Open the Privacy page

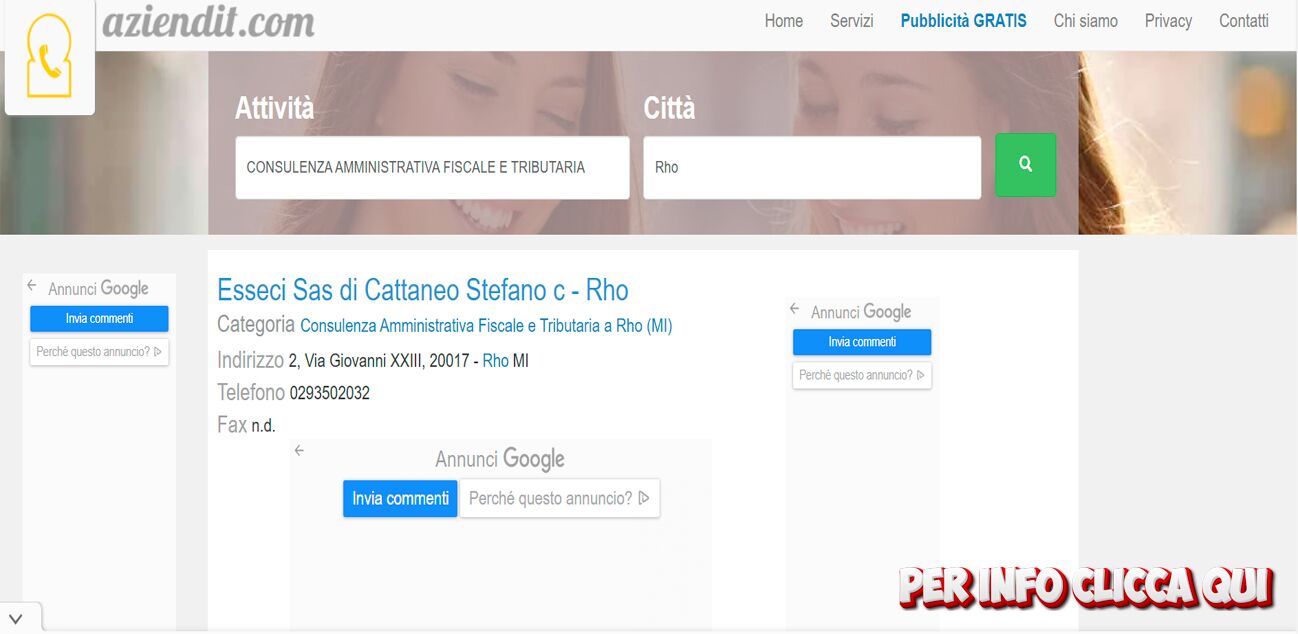tap(1168, 21)
